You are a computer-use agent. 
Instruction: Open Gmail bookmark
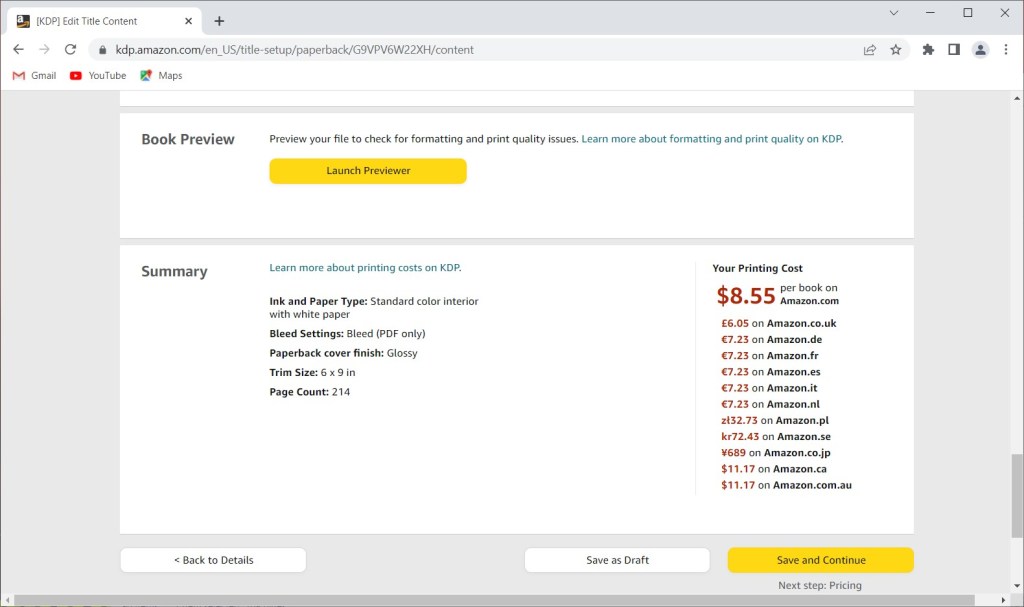(x=34, y=75)
